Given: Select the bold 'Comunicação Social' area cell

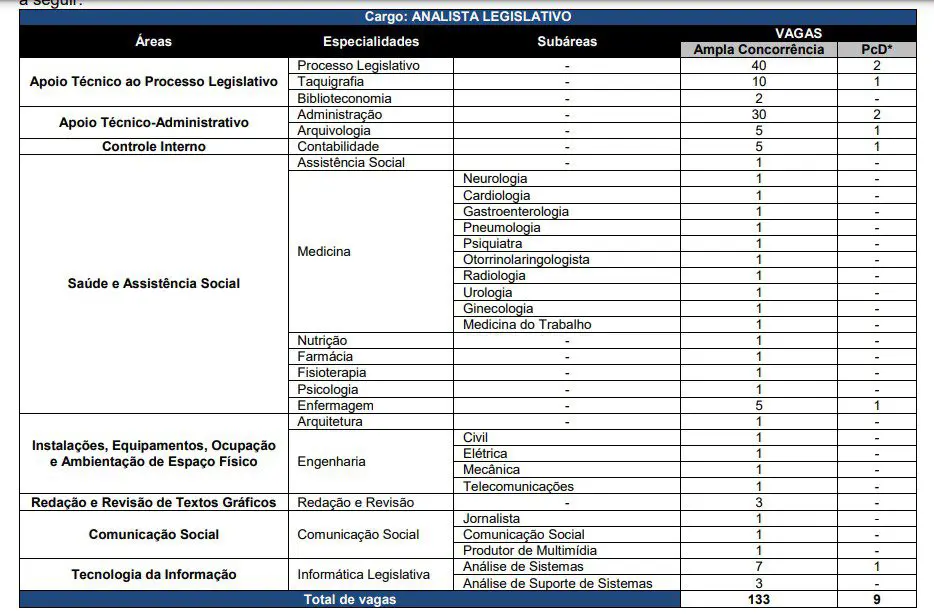Looking at the screenshot, I should point(154,535).
